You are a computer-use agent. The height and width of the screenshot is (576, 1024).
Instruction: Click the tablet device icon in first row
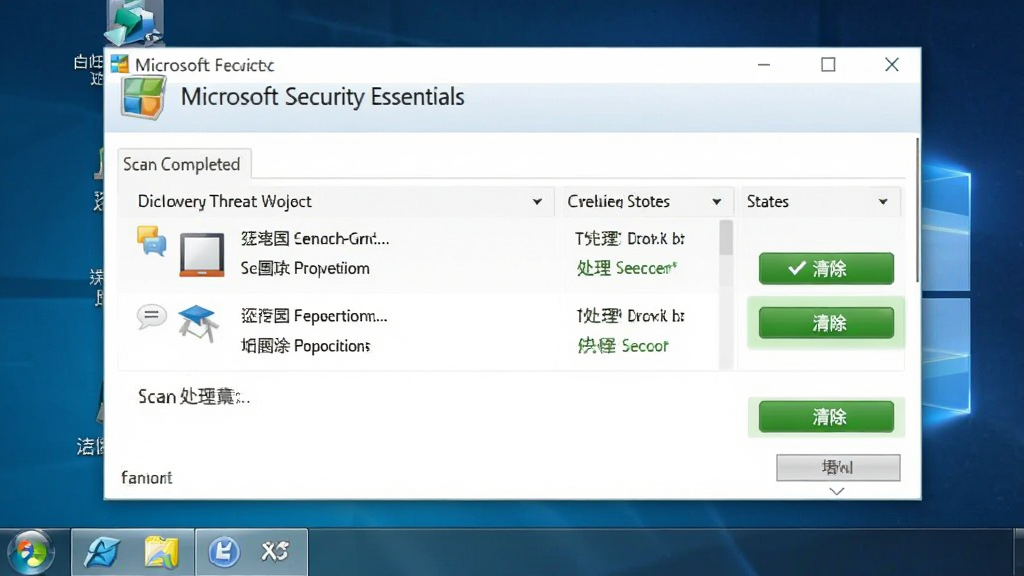(202, 255)
